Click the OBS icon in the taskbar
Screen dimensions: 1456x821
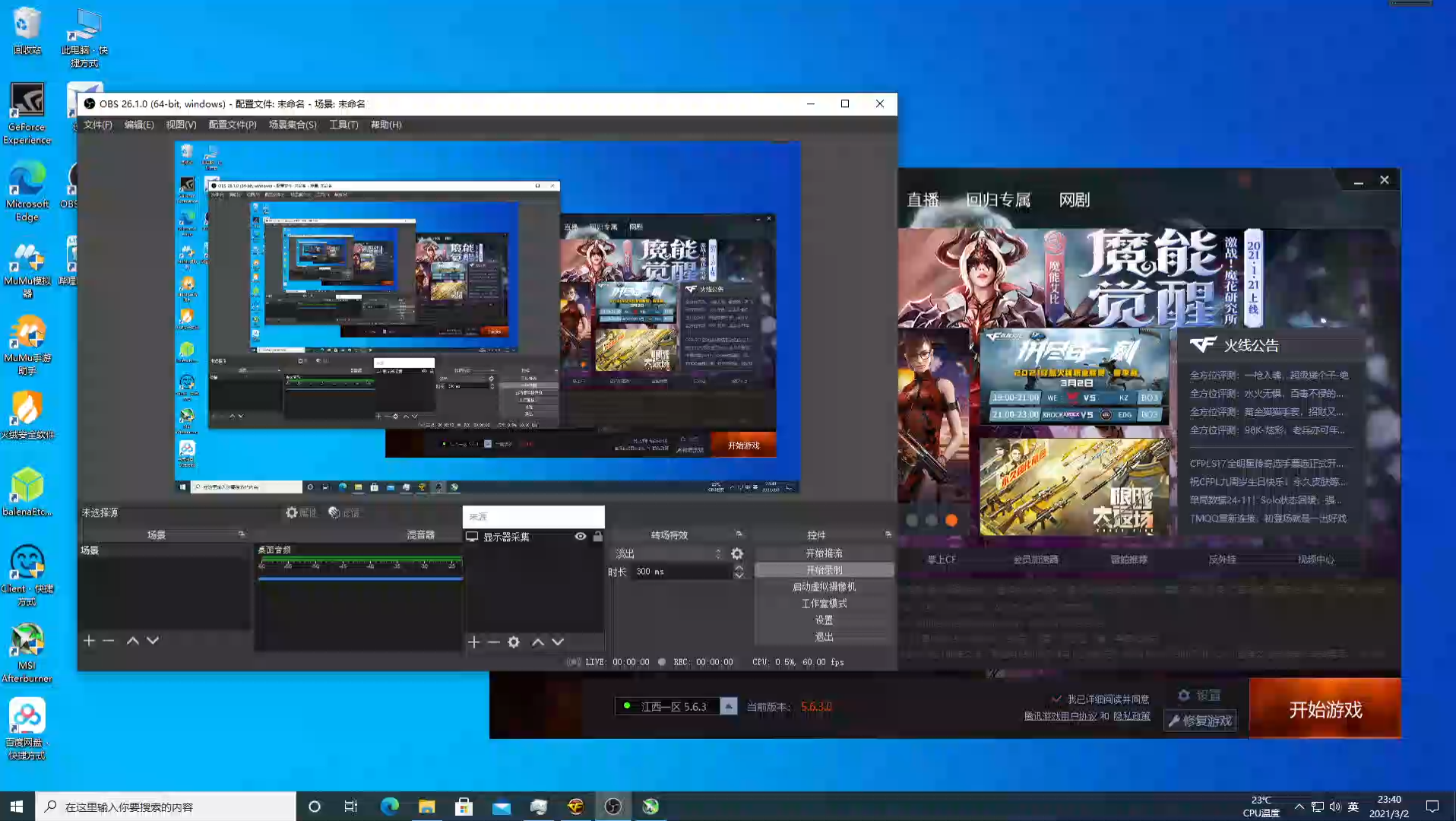613,807
